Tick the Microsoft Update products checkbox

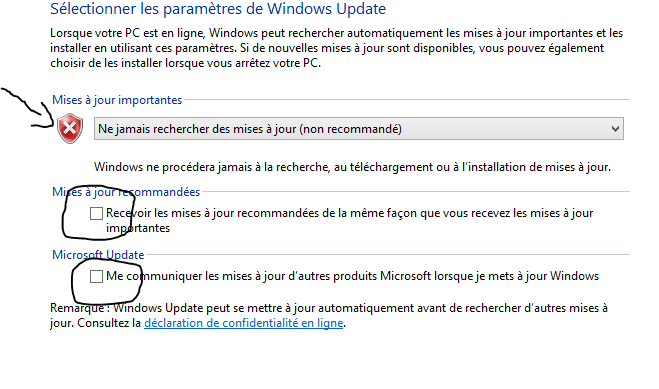(x=96, y=276)
